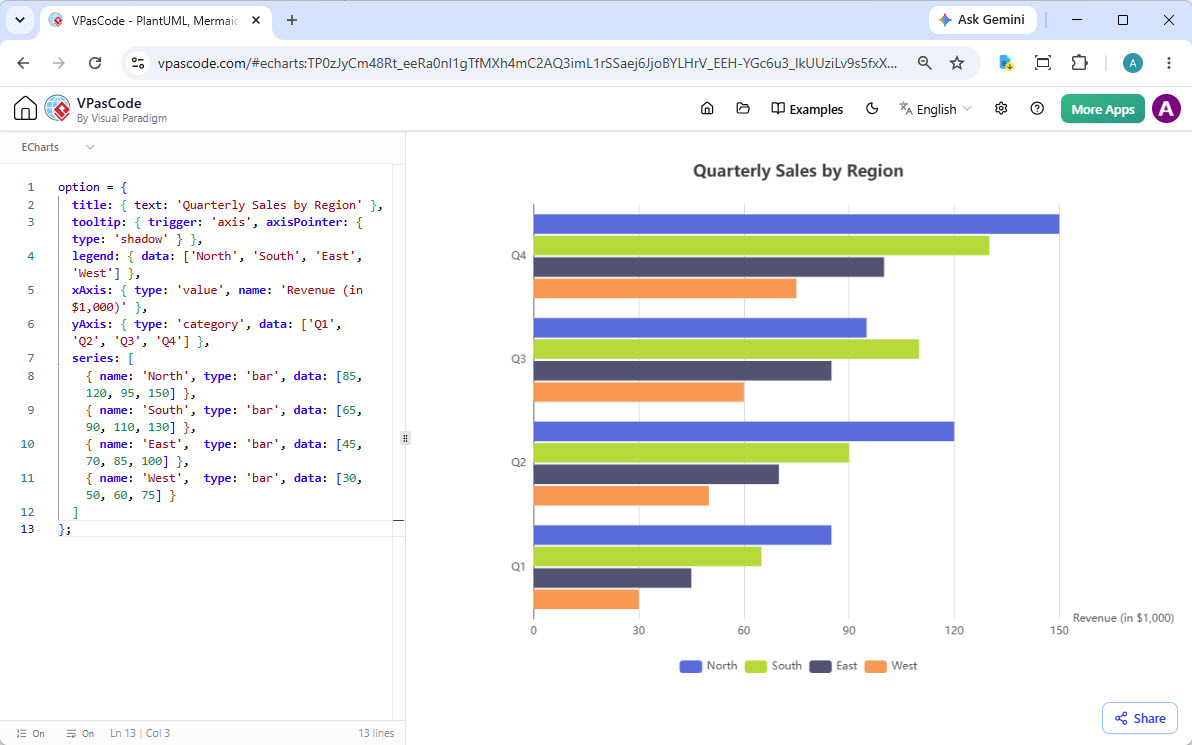Close the VPasCode browser tab
Screen dimensions: 1192x745
(x=256, y=21)
